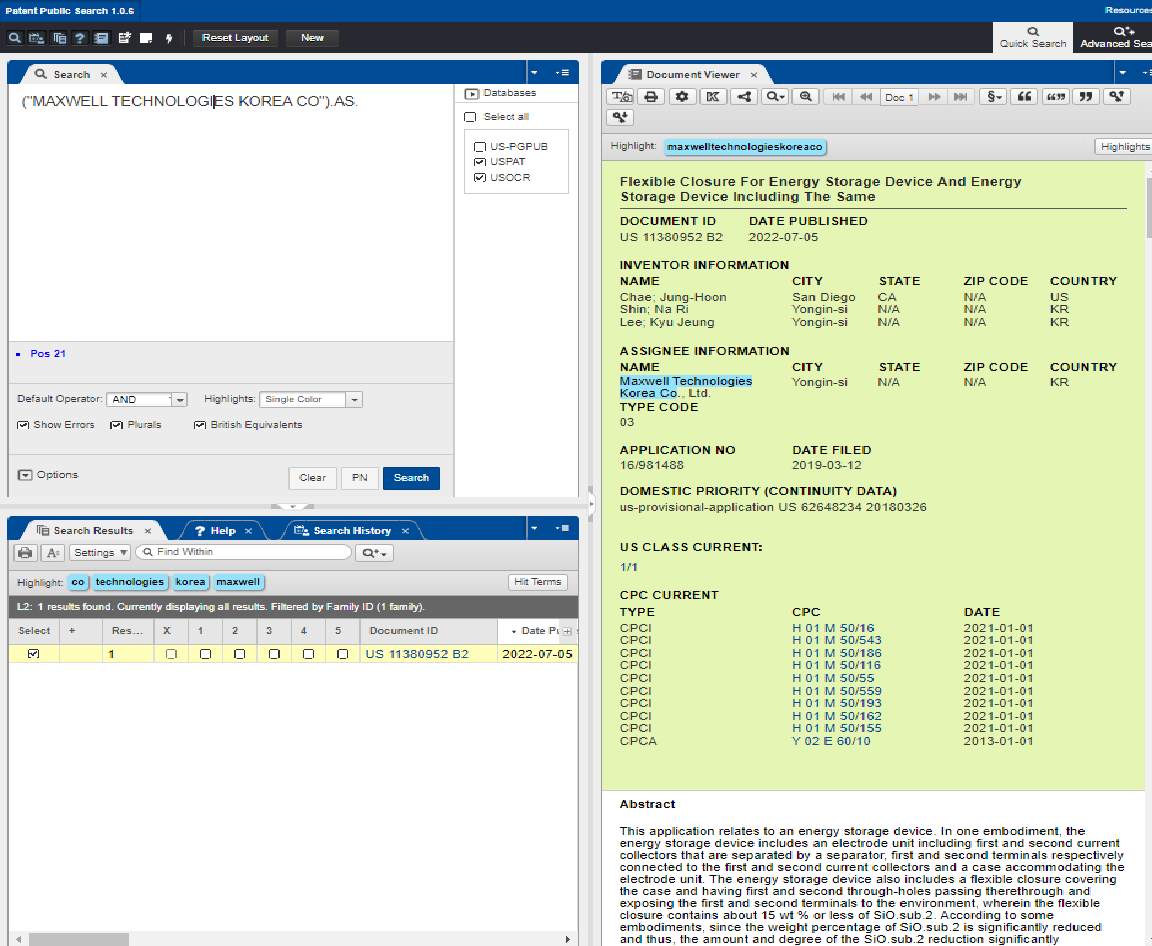Screen dimensions: 1152x946
Task: Open the Highlights Single Color dropdown
Action: (353, 400)
